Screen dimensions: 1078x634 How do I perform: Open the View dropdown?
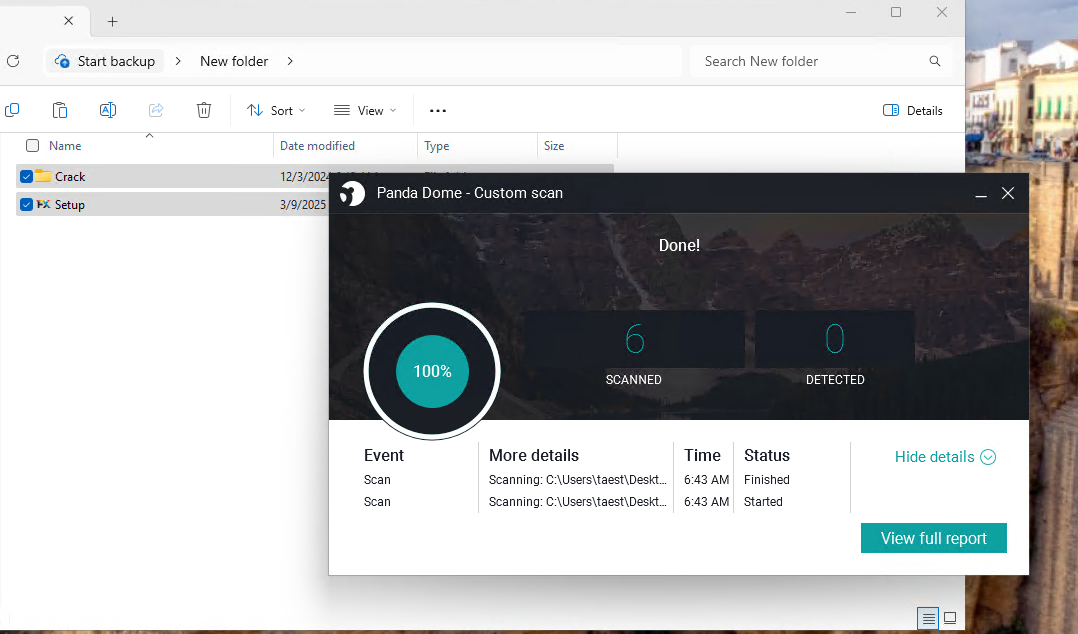(x=365, y=111)
